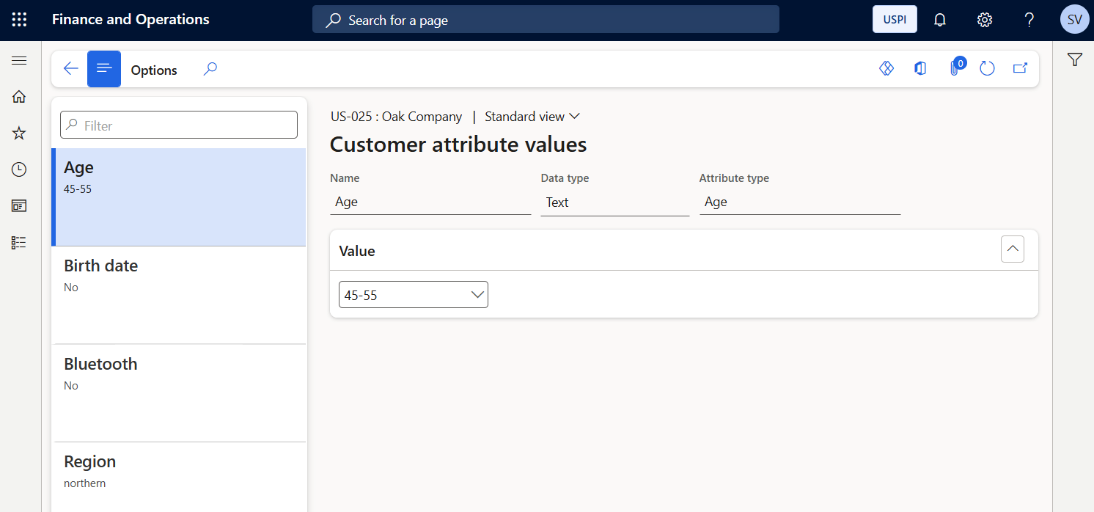
Task: Click the action pane search magnifier
Action: pyautogui.click(x=210, y=68)
